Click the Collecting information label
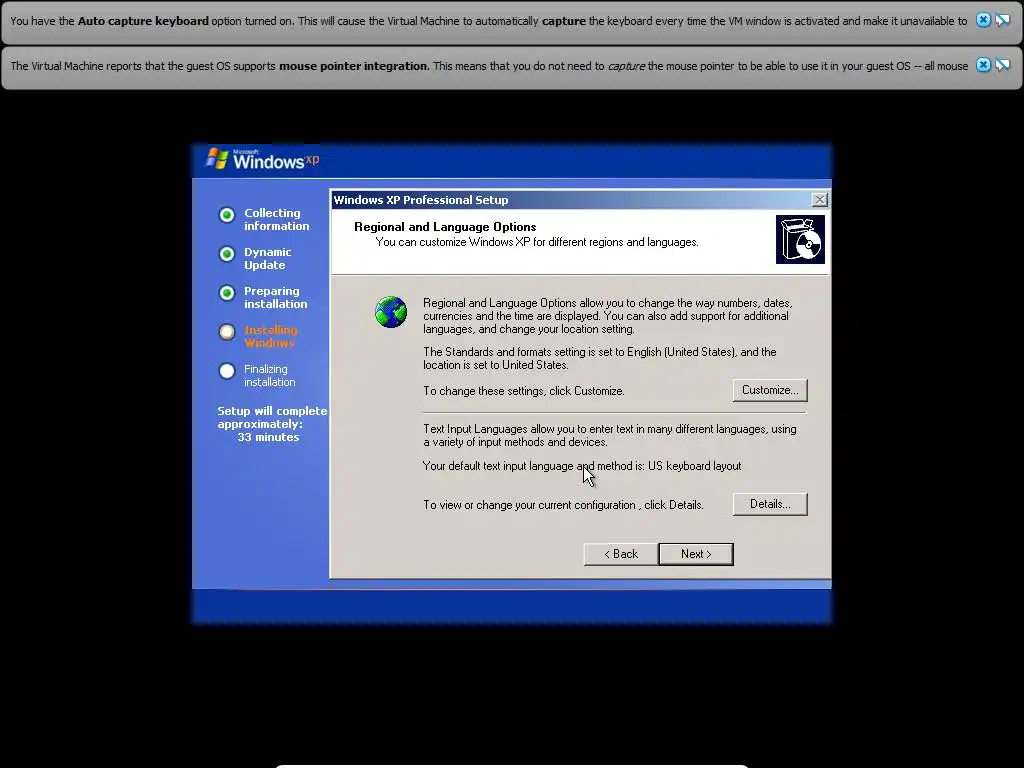This screenshot has height=768, width=1024. click(x=276, y=219)
